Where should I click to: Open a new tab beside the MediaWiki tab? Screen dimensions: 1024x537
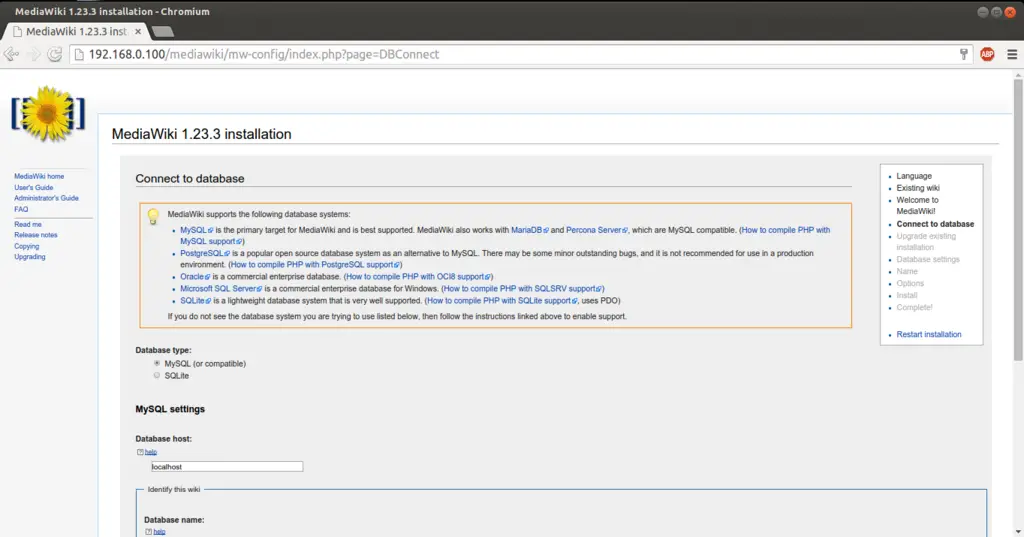pos(162,31)
